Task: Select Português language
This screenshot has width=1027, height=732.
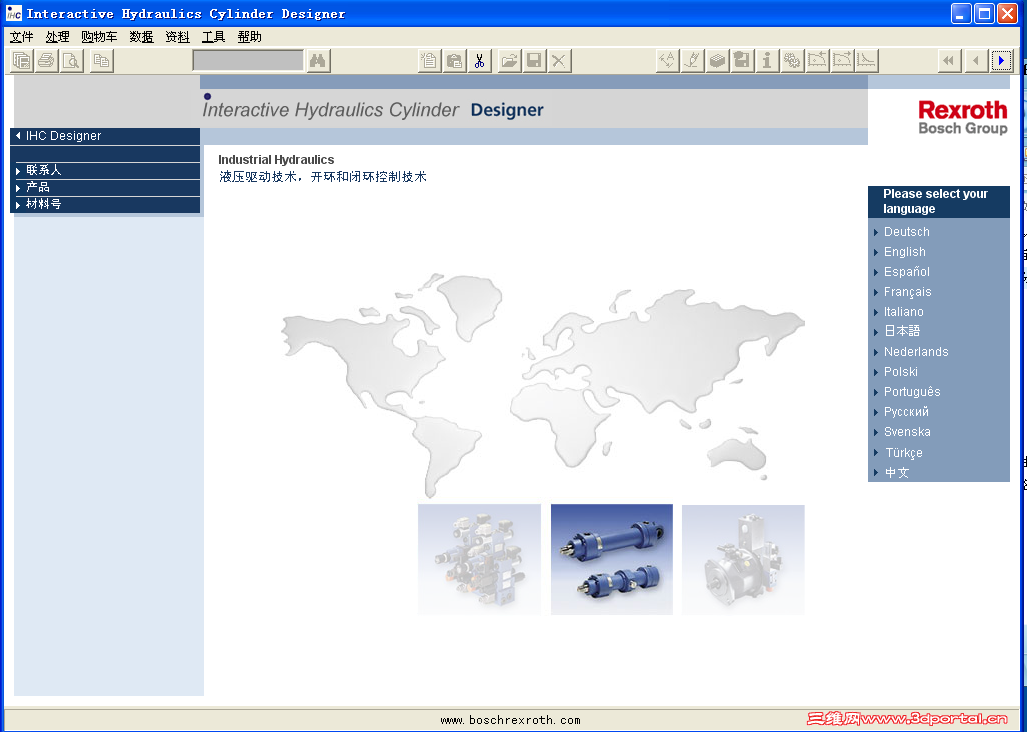Action: [x=912, y=392]
